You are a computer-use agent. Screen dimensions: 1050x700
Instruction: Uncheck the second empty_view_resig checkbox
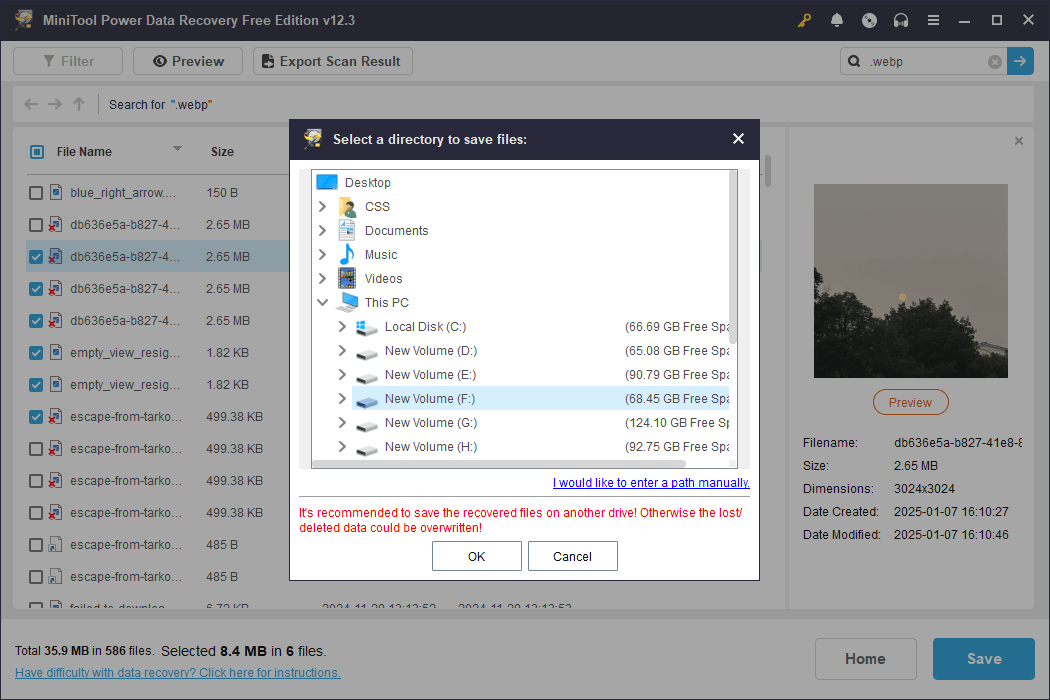[36, 385]
